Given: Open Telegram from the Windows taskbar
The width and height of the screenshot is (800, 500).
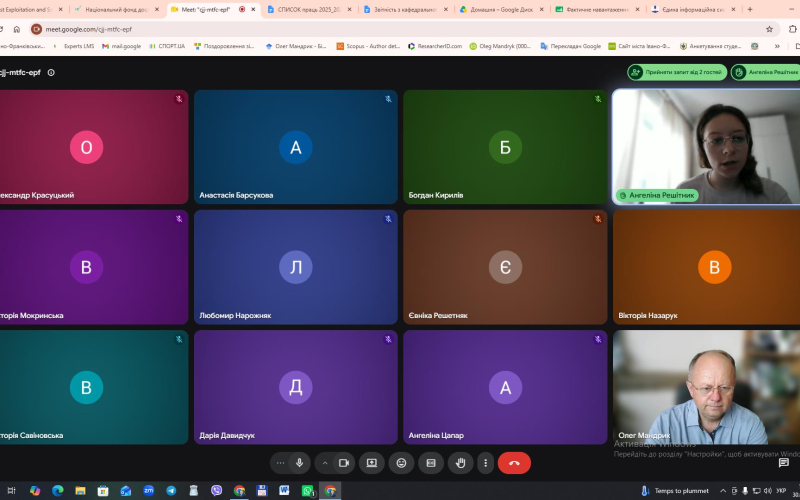Looking at the screenshot, I should [x=171, y=491].
